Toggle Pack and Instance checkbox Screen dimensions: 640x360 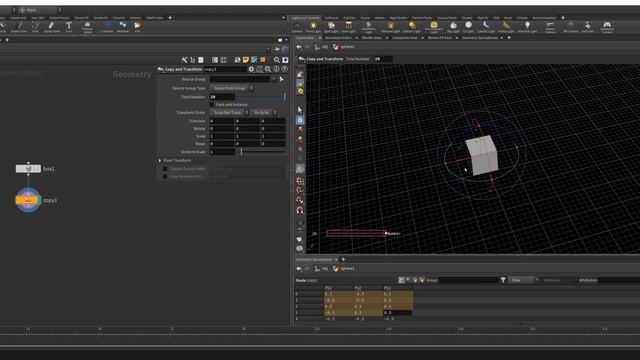[212, 105]
